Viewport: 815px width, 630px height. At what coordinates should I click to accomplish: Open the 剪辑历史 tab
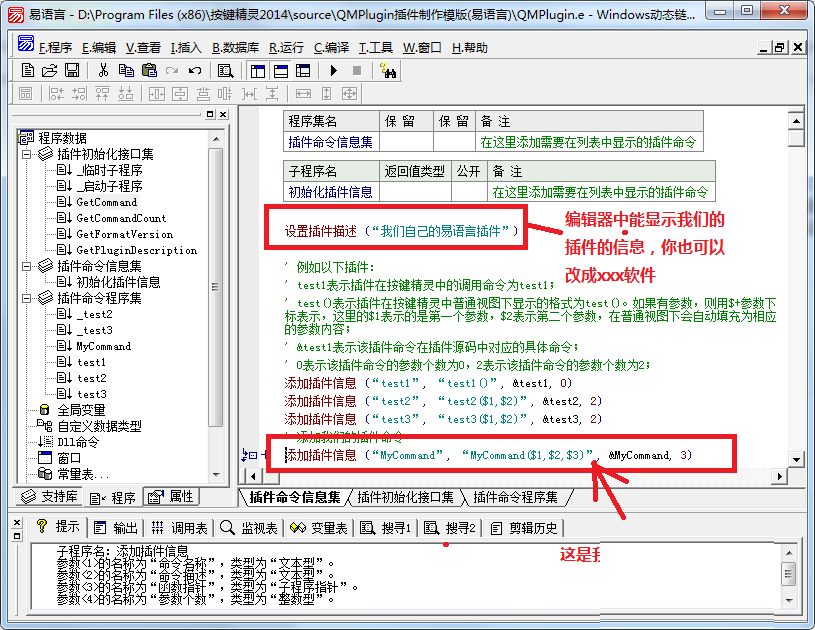click(x=524, y=528)
